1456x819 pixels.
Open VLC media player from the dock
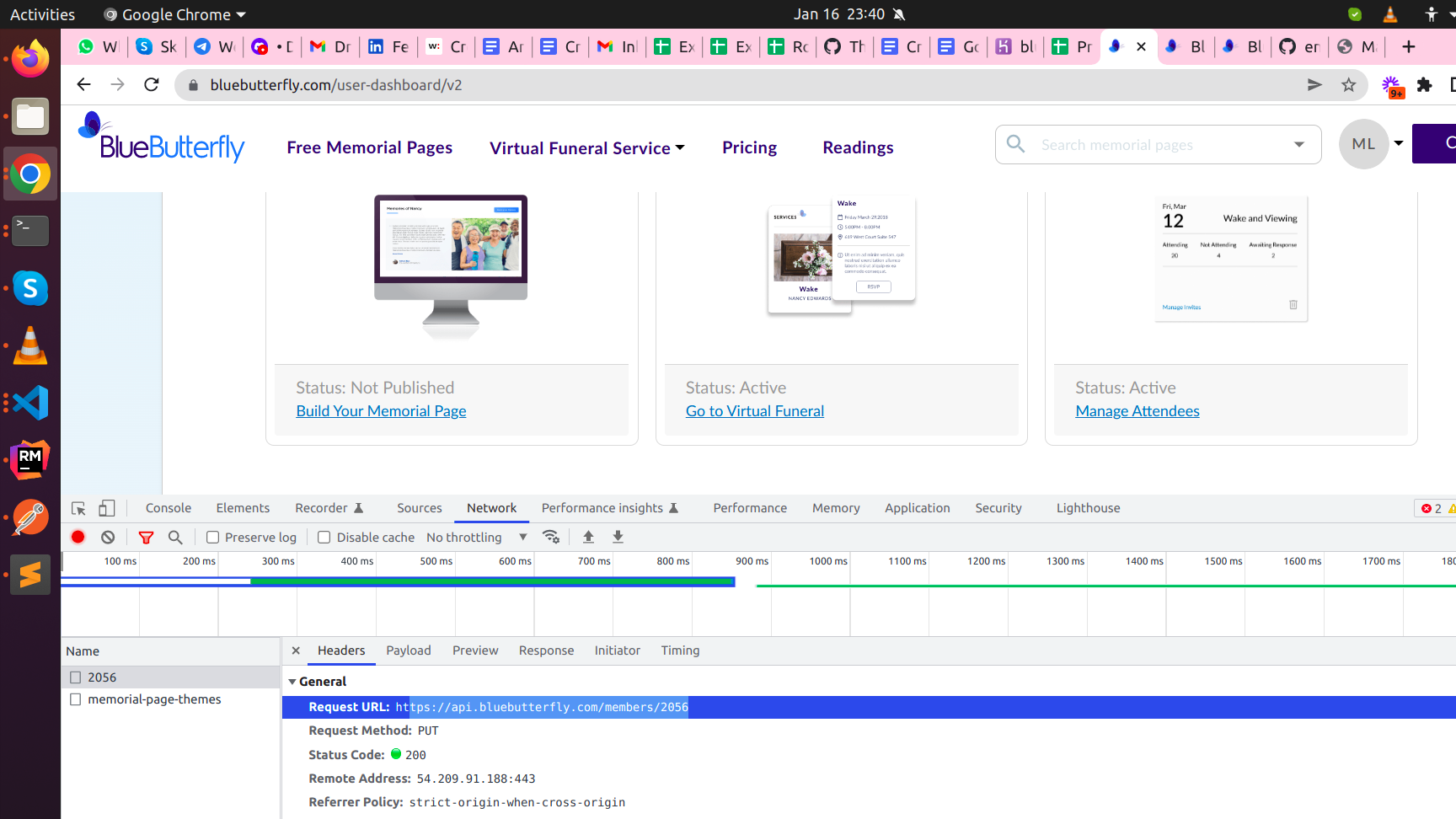(x=30, y=345)
